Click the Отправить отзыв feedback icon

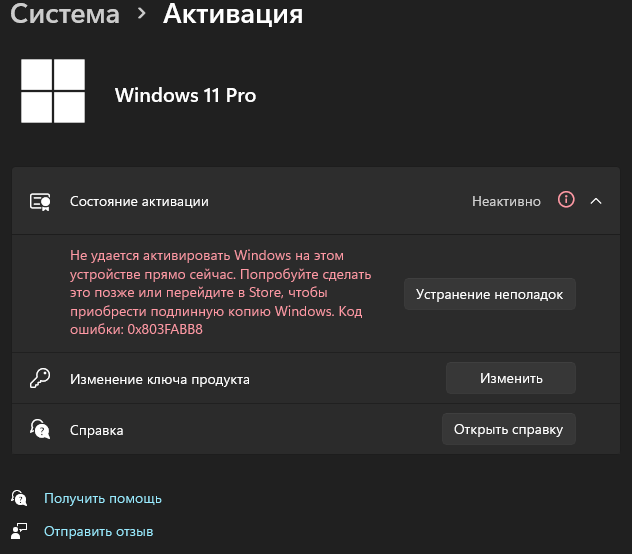(x=19, y=531)
